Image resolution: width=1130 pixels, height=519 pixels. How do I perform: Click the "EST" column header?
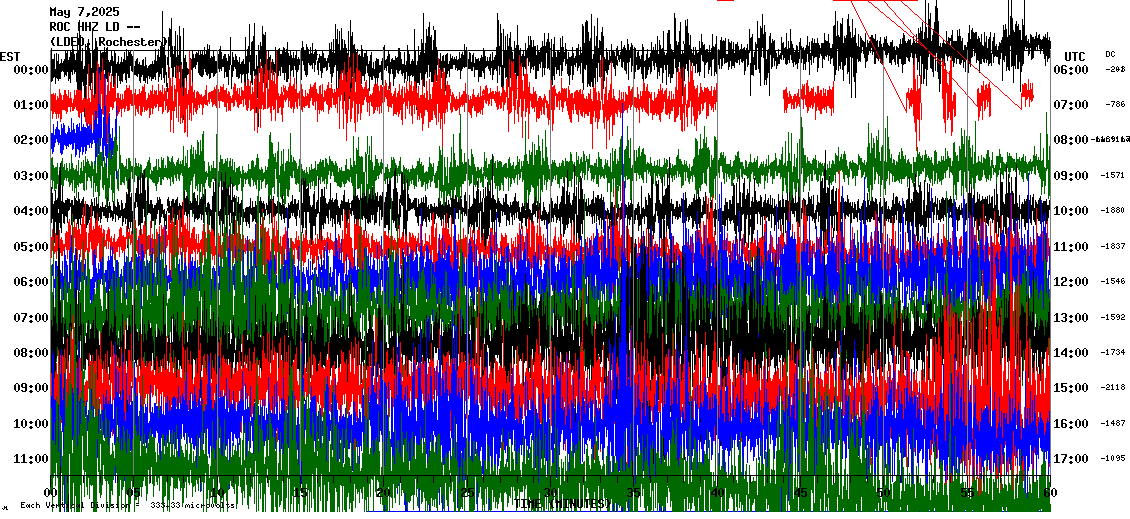pos(10,56)
